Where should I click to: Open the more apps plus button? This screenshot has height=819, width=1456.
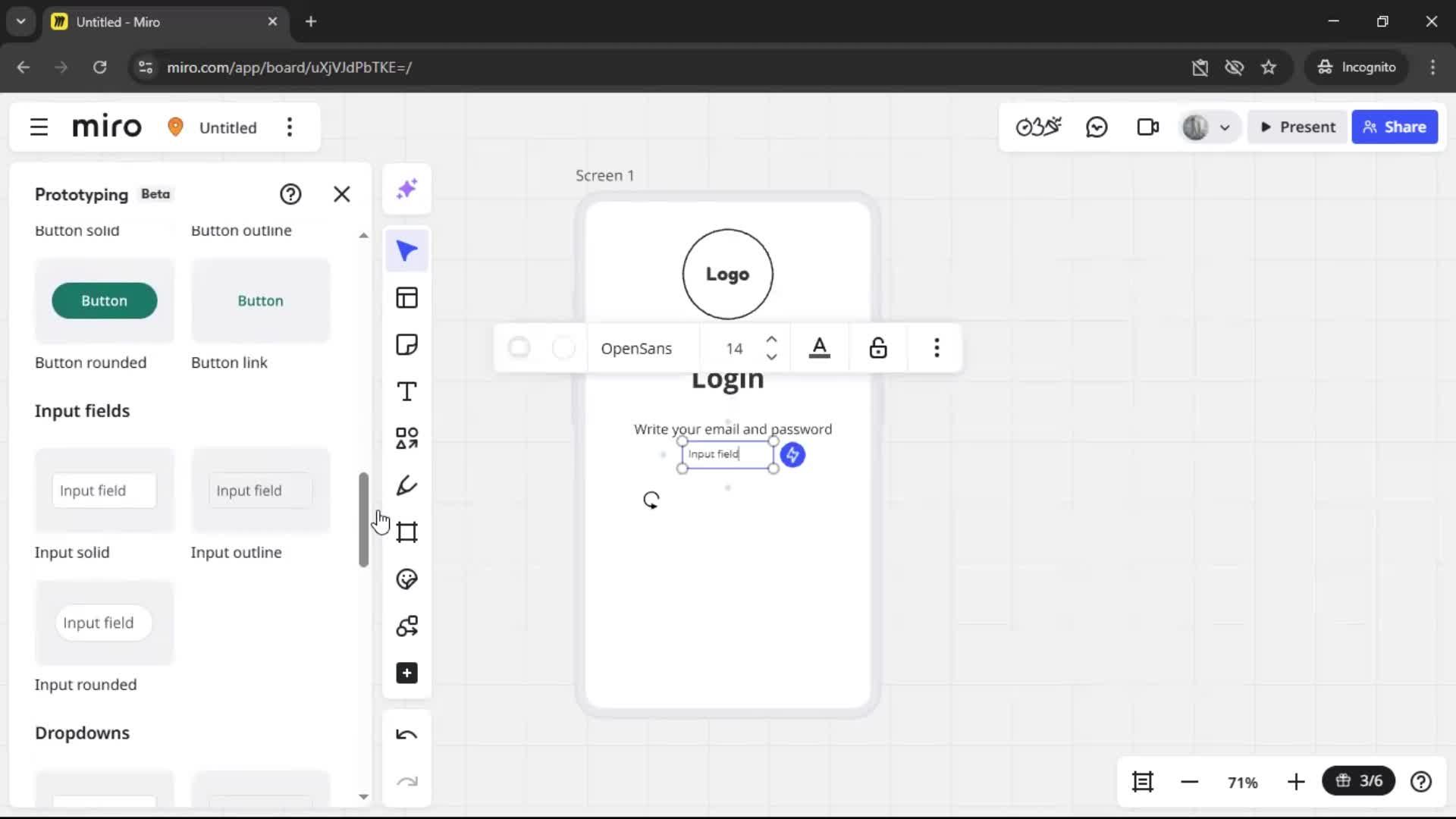tap(407, 673)
